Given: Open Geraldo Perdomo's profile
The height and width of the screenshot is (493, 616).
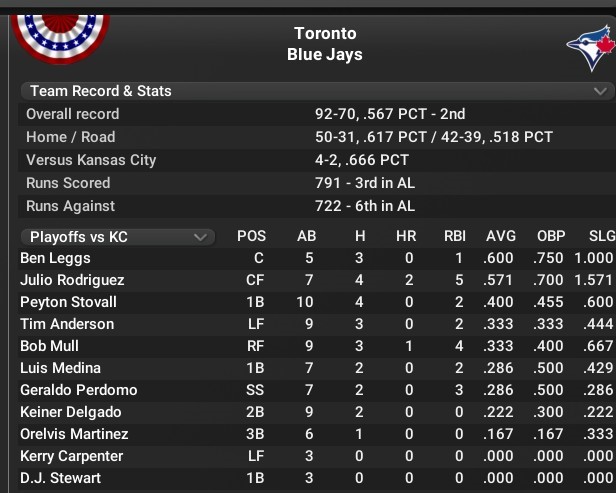Looking at the screenshot, I should pos(78,390).
